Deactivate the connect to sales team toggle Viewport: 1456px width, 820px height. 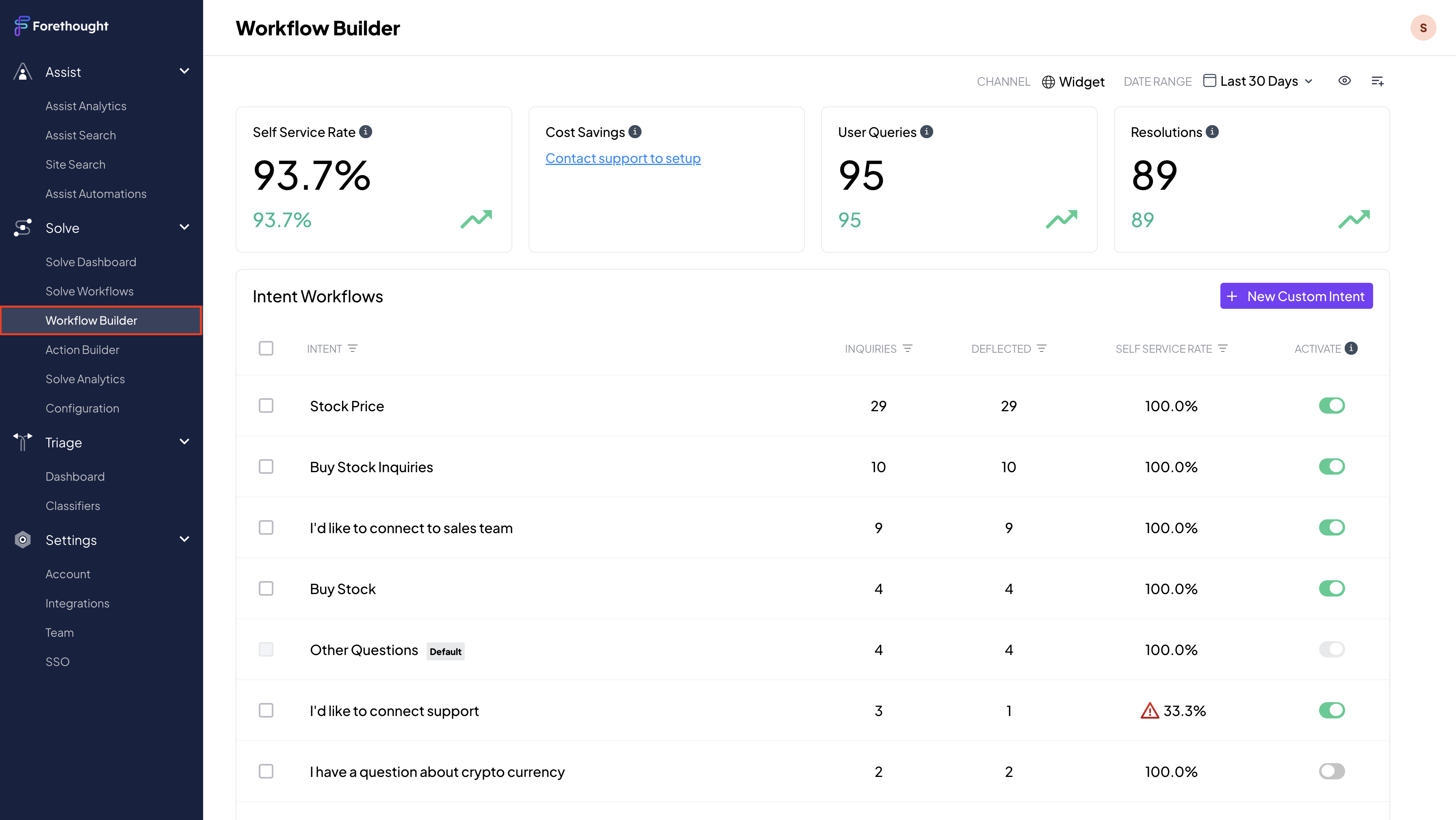click(1332, 527)
